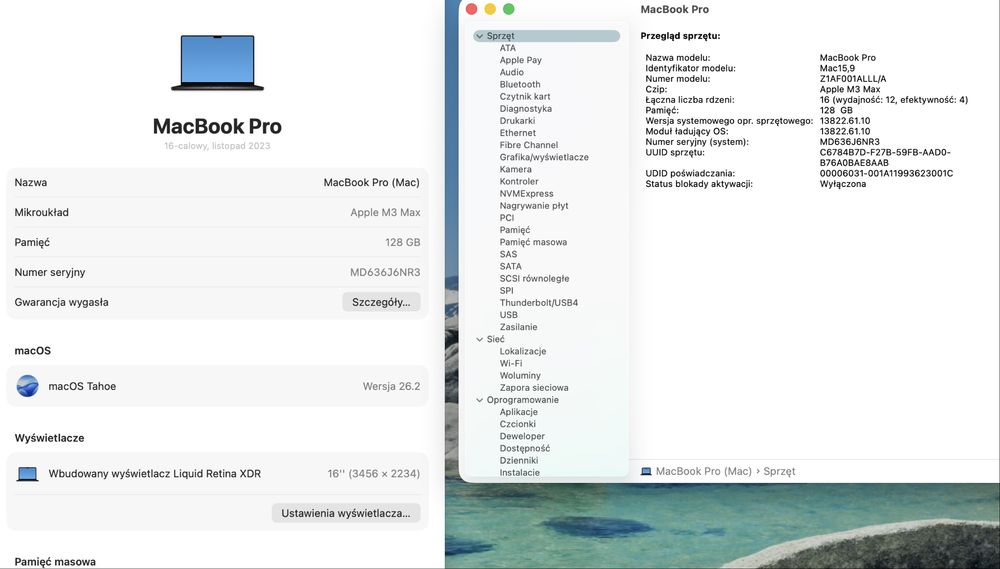The width and height of the screenshot is (1000, 569).
Task: Select NVMExpress in the sidebar
Action: point(526,193)
